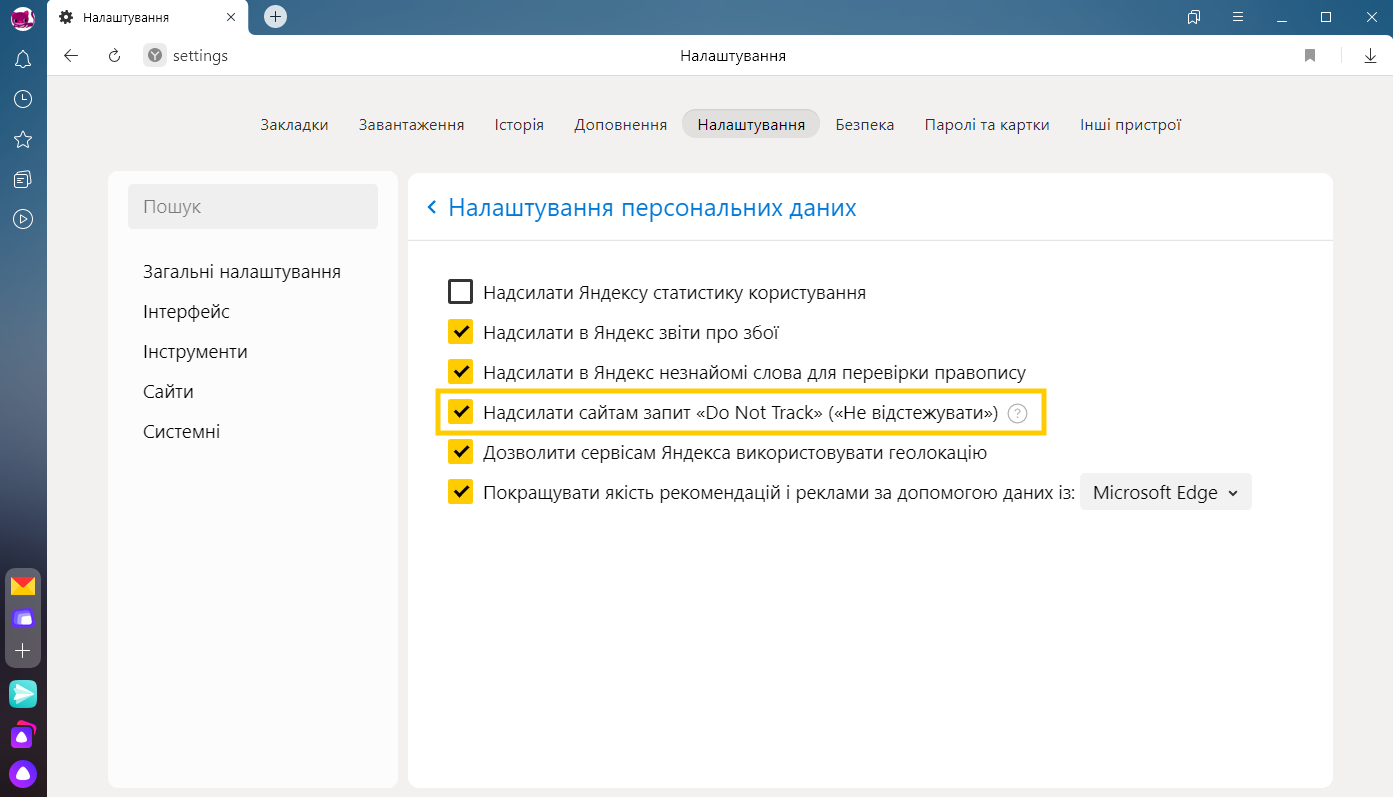Select the Налаштування tab
This screenshot has height=797, width=1393.
click(751, 124)
